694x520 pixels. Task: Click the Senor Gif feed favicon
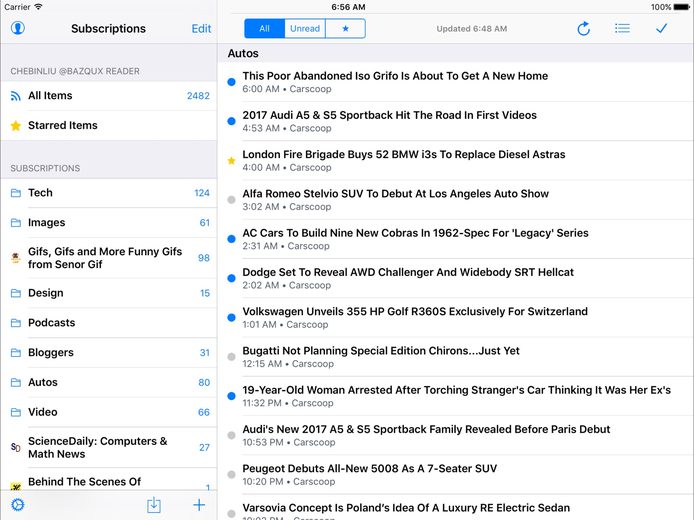(15, 258)
